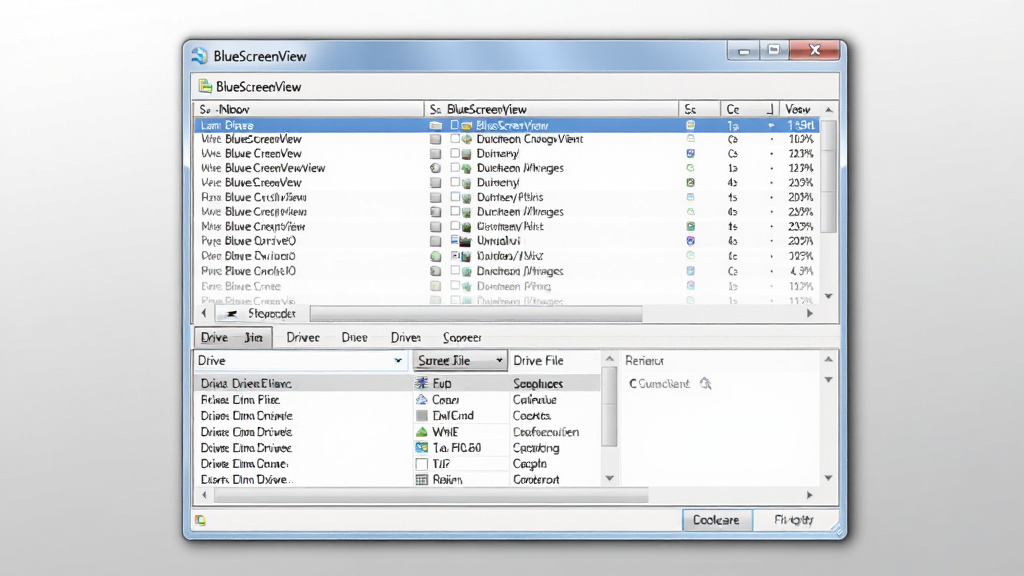Image resolution: width=1024 pixels, height=576 pixels.
Task: Tick the checkbox beside "Ducheon CnoogvVient"
Action: tap(455, 139)
